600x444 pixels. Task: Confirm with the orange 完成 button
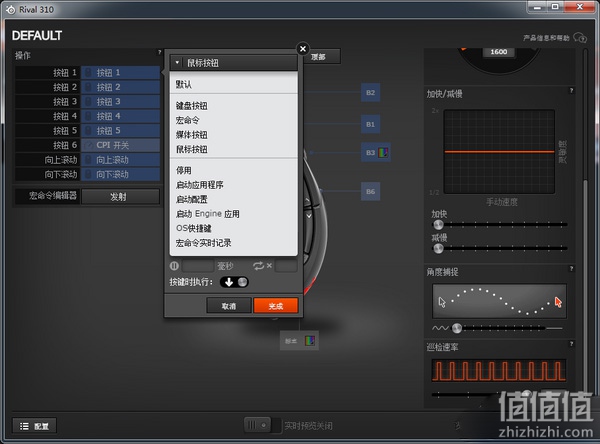276,306
